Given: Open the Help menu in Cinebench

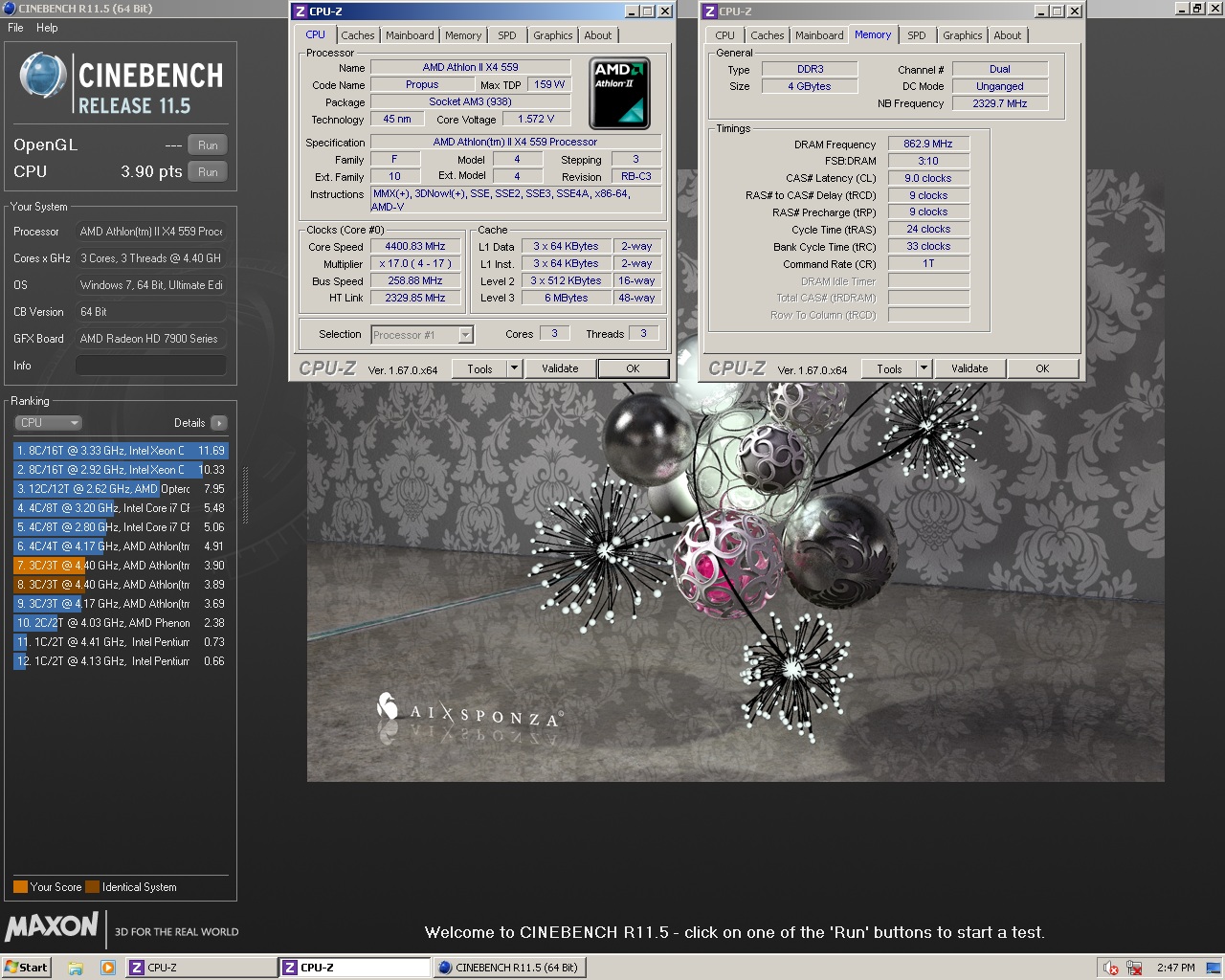Looking at the screenshot, I should pyautogui.click(x=47, y=28).
